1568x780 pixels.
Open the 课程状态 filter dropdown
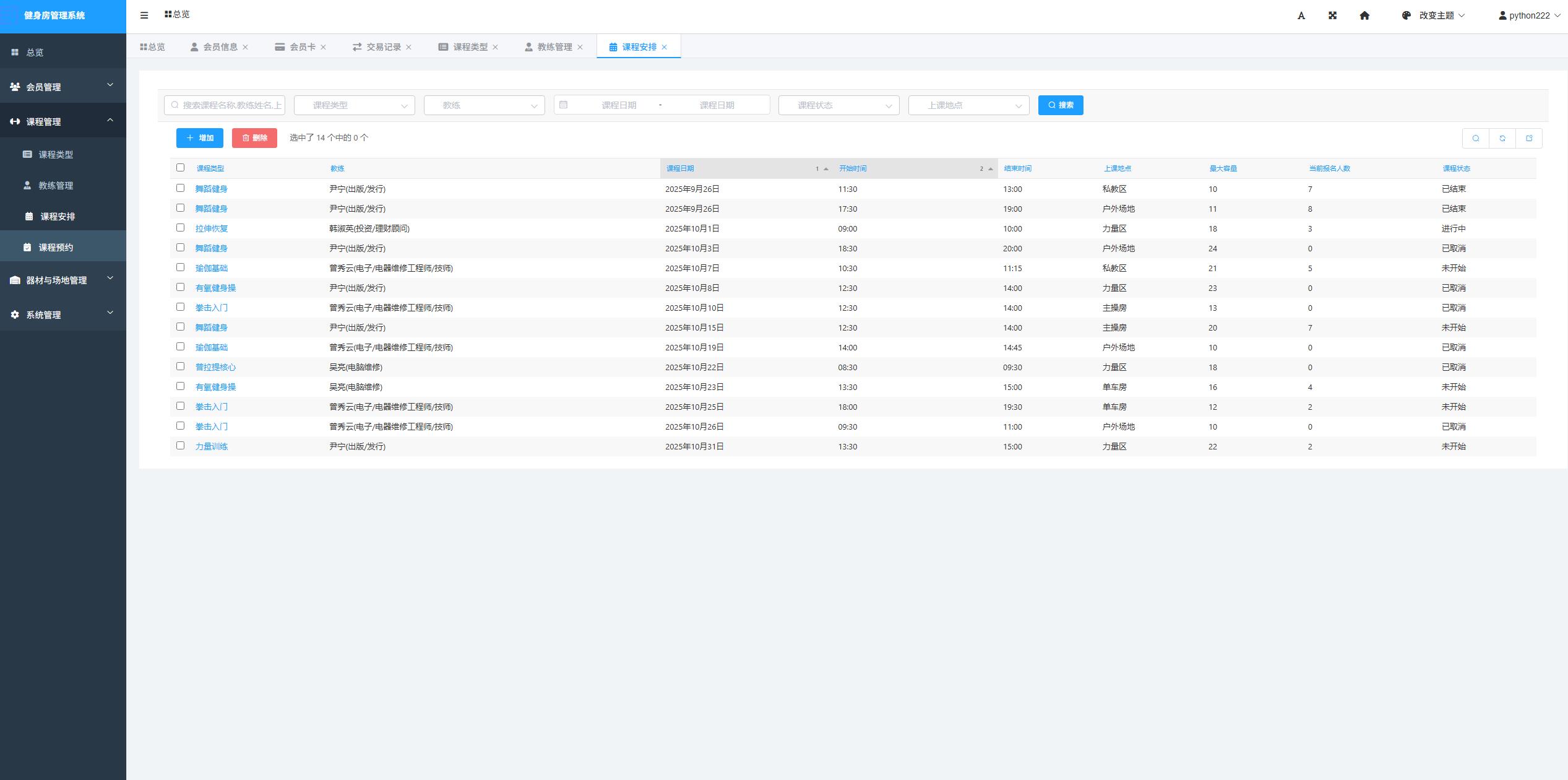[x=838, y=105]
